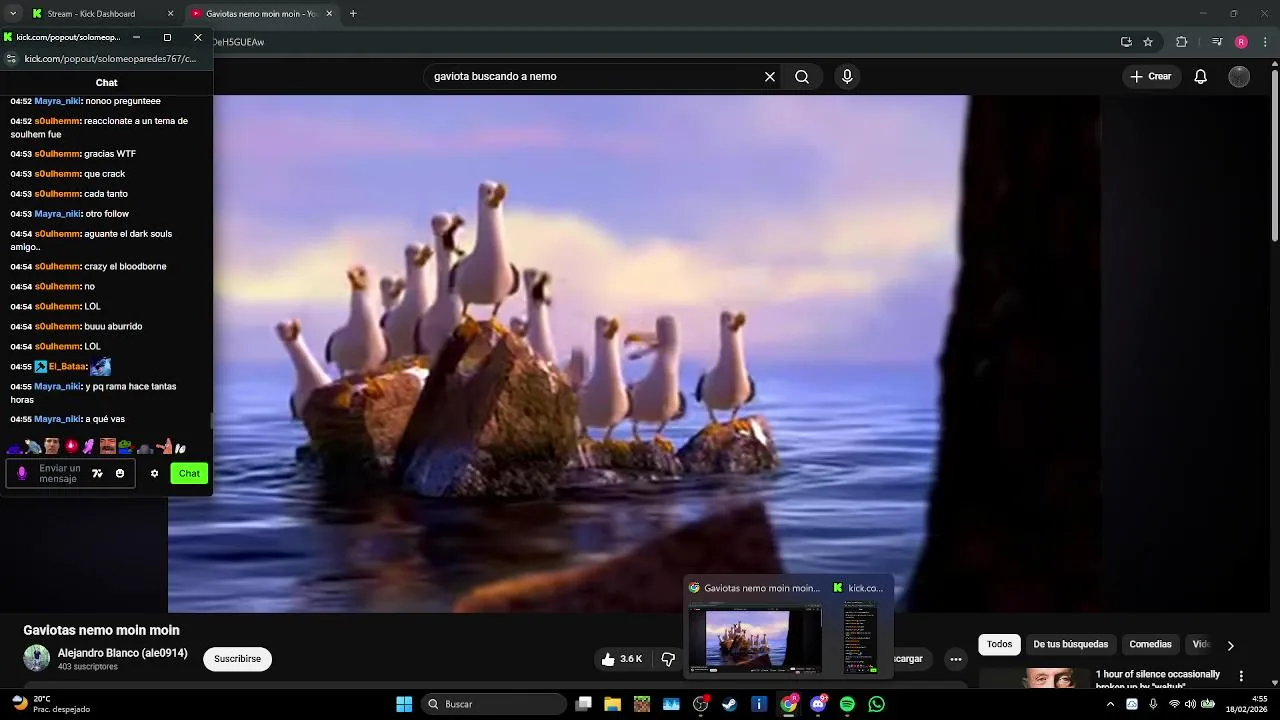
Task: Dislike the Gaviotas nemo video
Action: [x=668, y=659]
